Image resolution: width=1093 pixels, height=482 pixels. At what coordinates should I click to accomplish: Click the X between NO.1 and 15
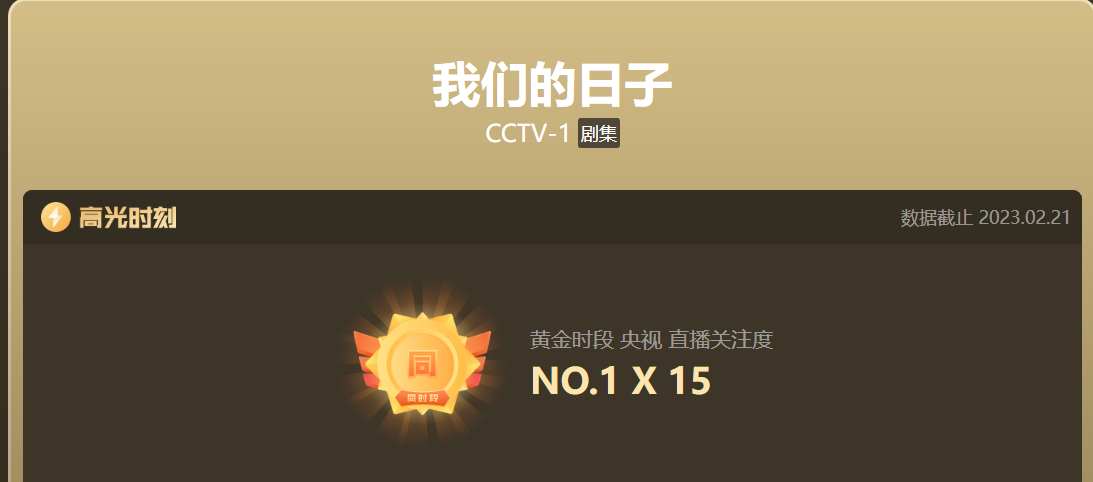pos(643,382)
